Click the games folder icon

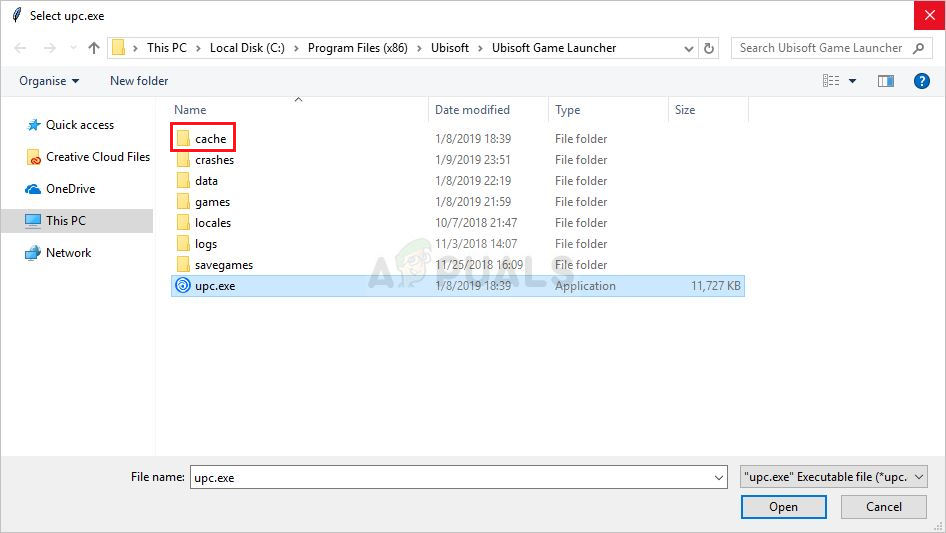(183, 202)
